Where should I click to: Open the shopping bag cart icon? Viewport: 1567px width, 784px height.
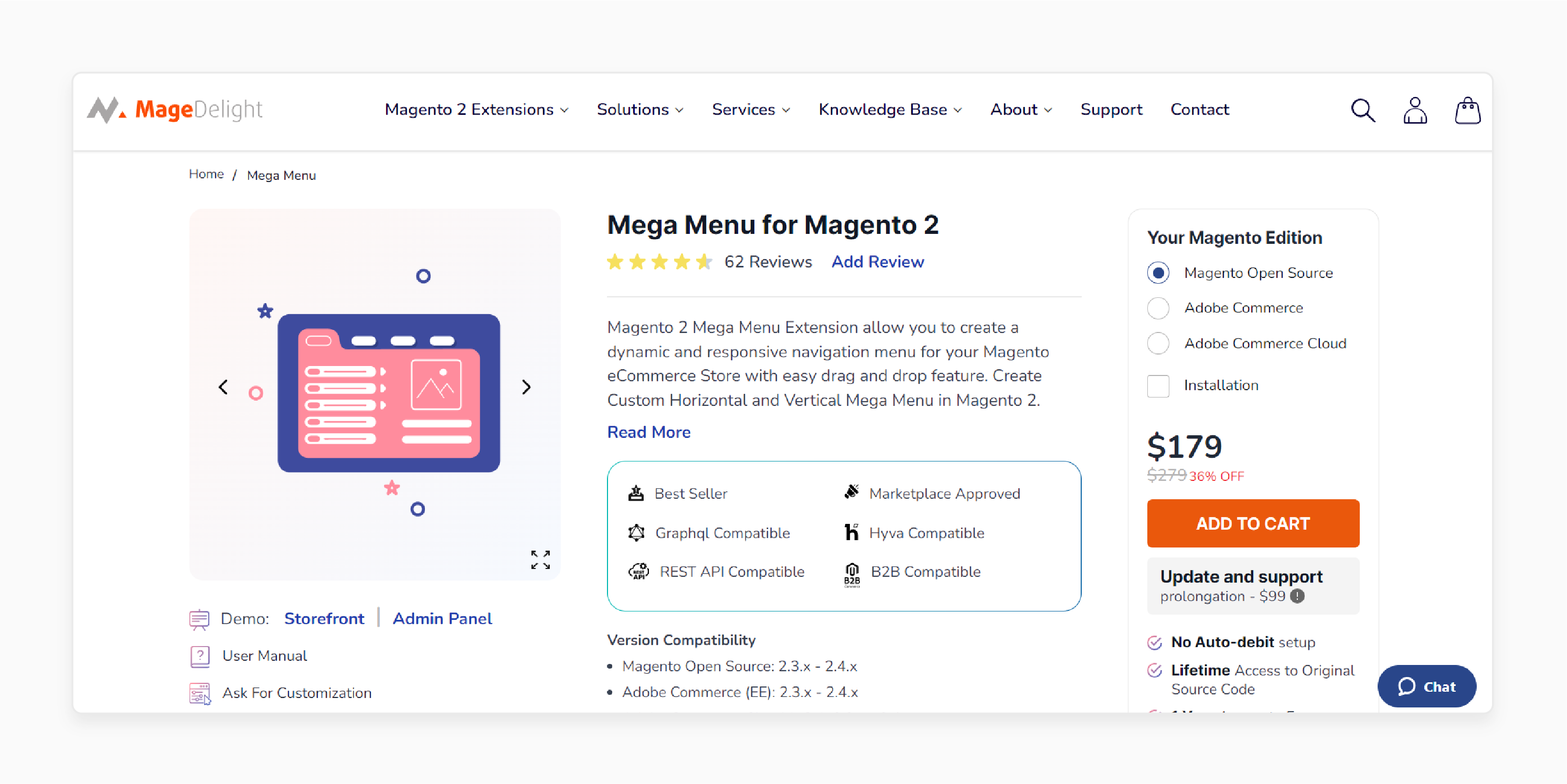click(1467, 110)
